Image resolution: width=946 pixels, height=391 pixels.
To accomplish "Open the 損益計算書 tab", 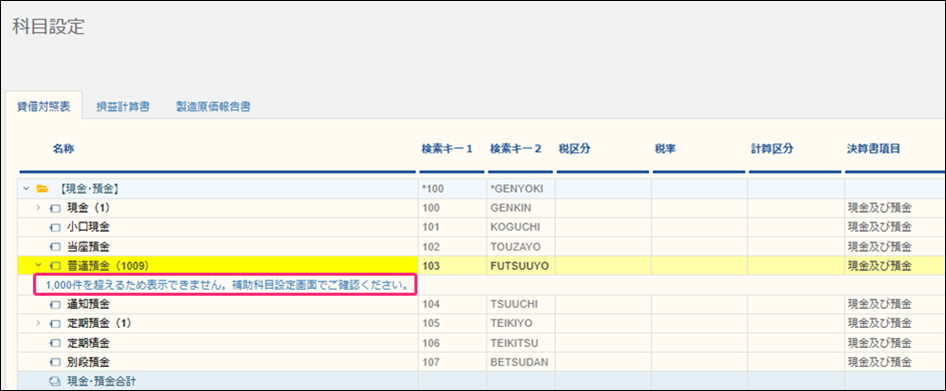I will pos(123,107).
